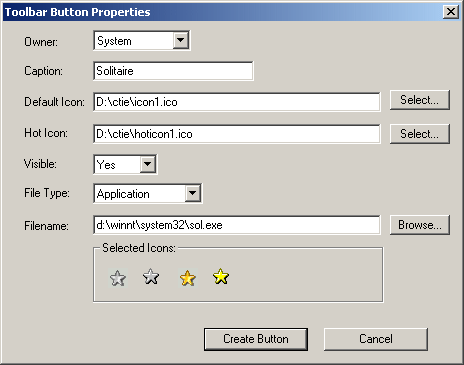Viewport: 464px width, 365px height.
Task: Click the Application value in File Type
Action: [x=123, y=194]
